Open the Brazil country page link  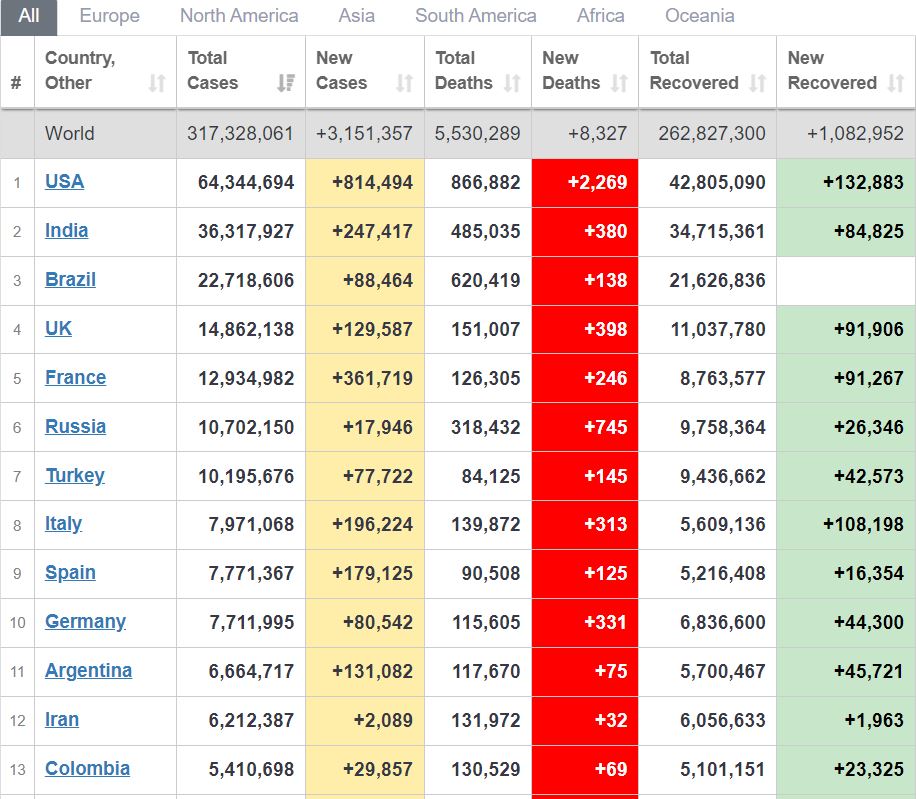tap(70, 279)
